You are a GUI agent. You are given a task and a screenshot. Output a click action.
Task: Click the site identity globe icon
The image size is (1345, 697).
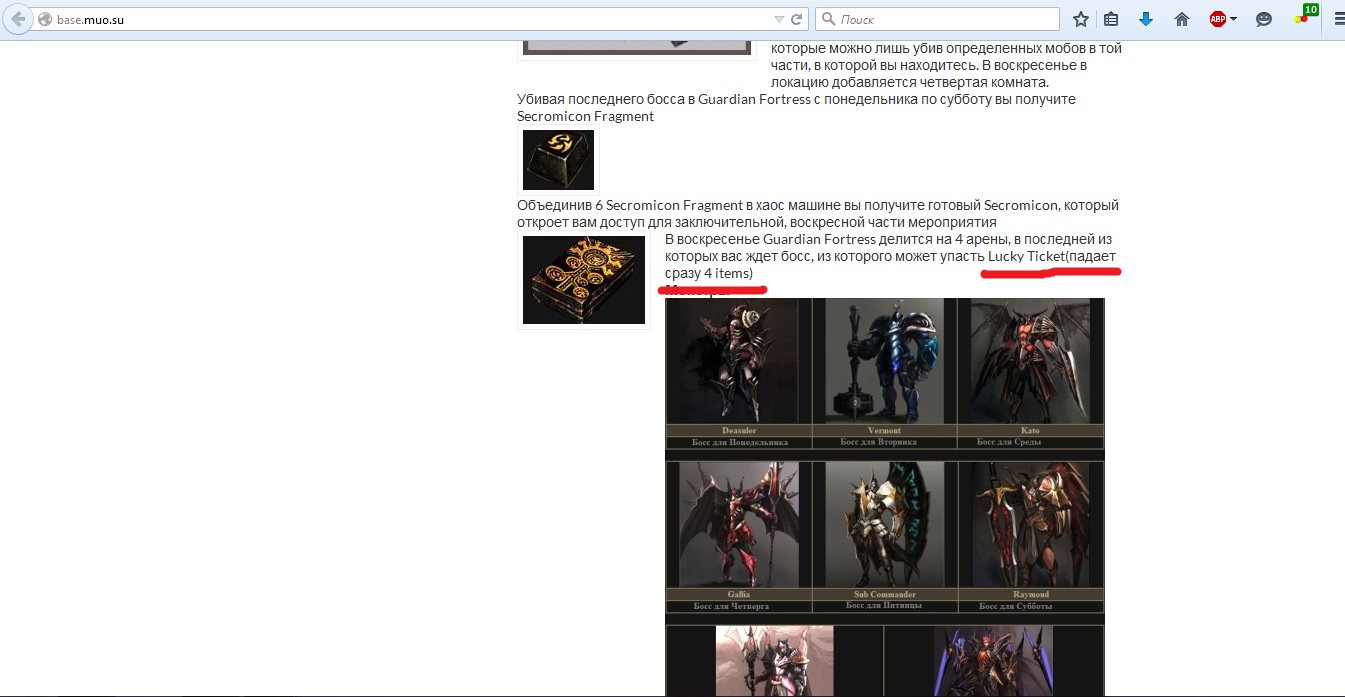[44, 19]
